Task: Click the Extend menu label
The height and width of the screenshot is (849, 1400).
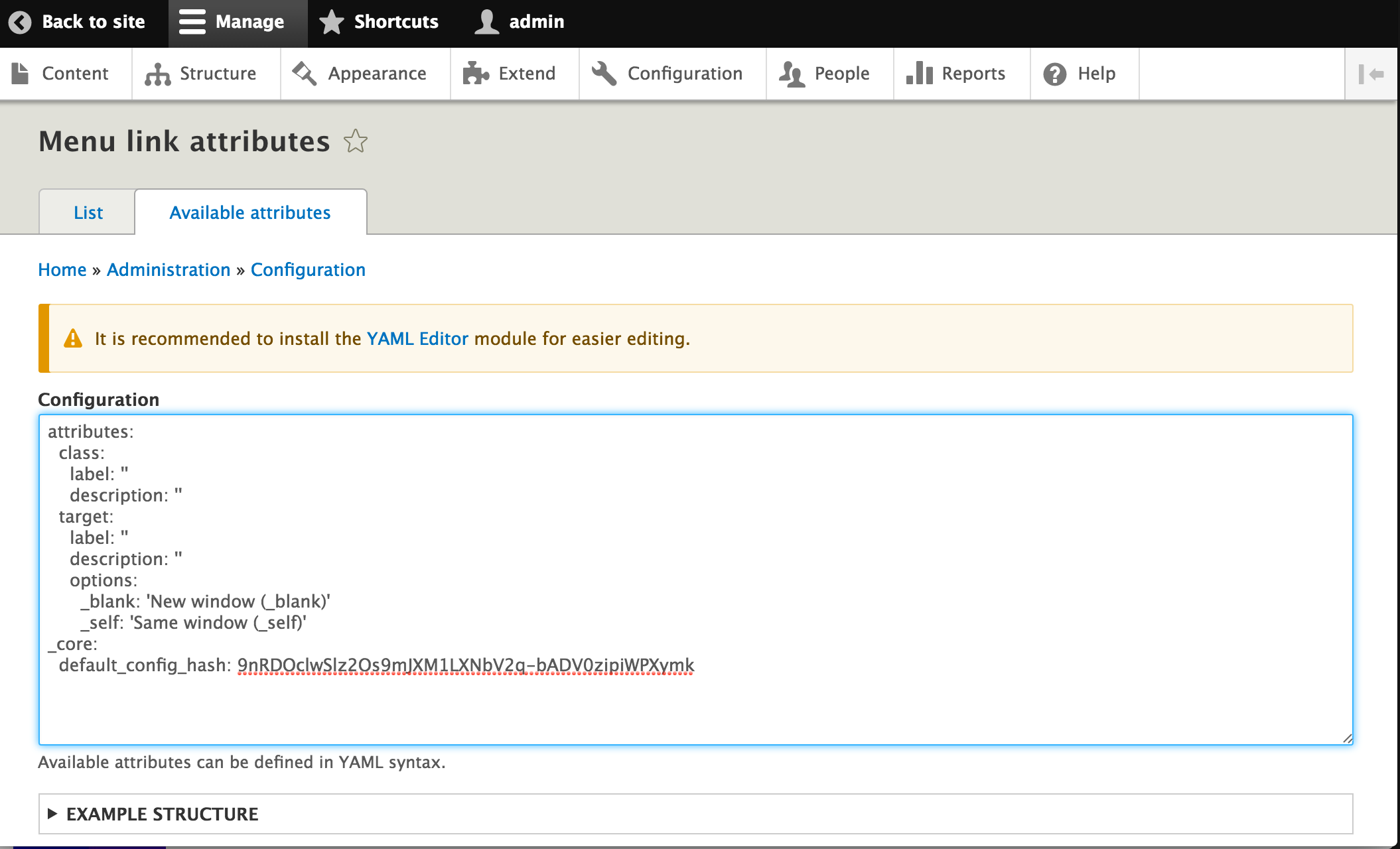Action: [527, 73]
